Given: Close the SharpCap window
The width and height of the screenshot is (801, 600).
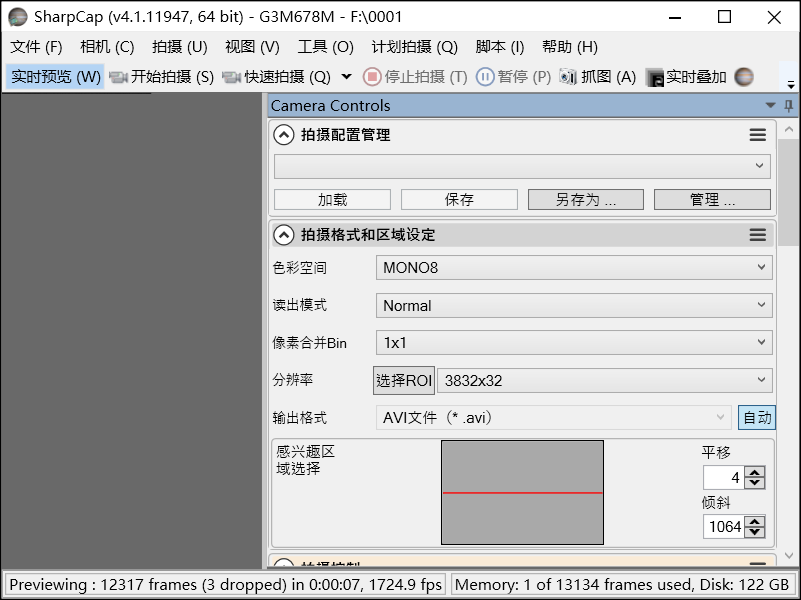Looking at the screenshot, I should [x=774, y=17].
